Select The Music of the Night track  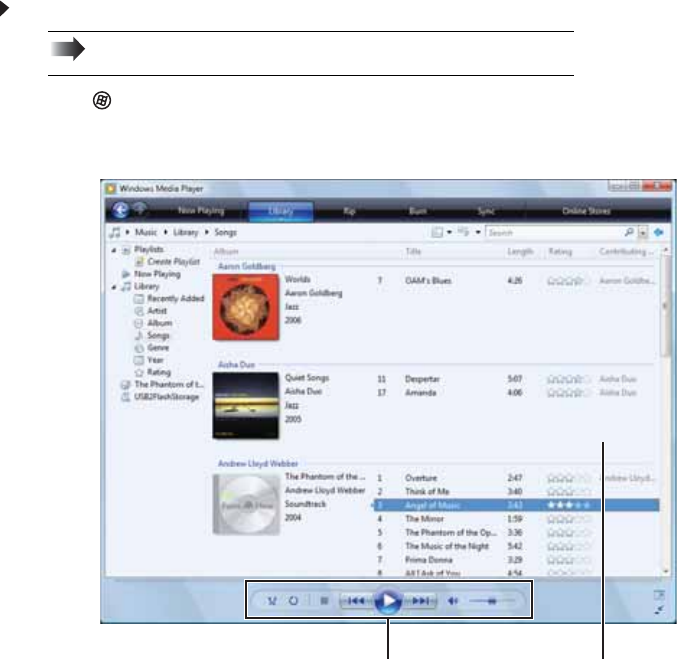pos(447,546)
